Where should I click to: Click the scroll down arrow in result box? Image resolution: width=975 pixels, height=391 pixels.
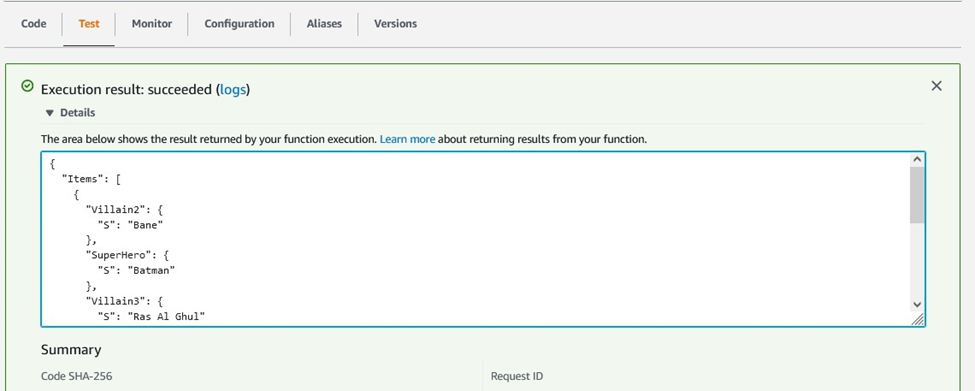(917, 304)
